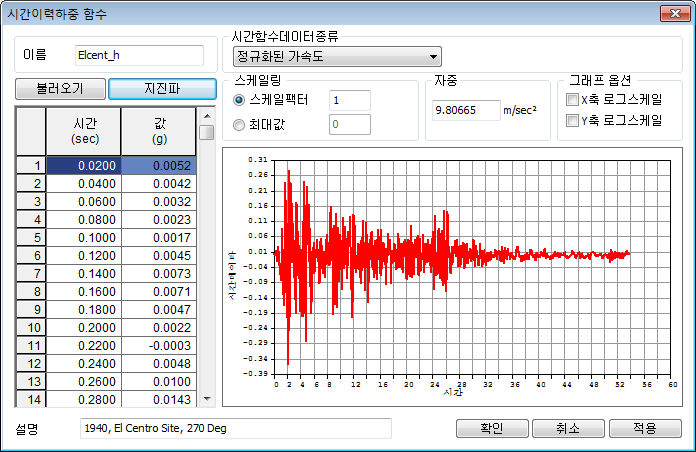This screenshot has width=696, height=452.
Task: Click time cell 0.1000
Action: [83, 238]
